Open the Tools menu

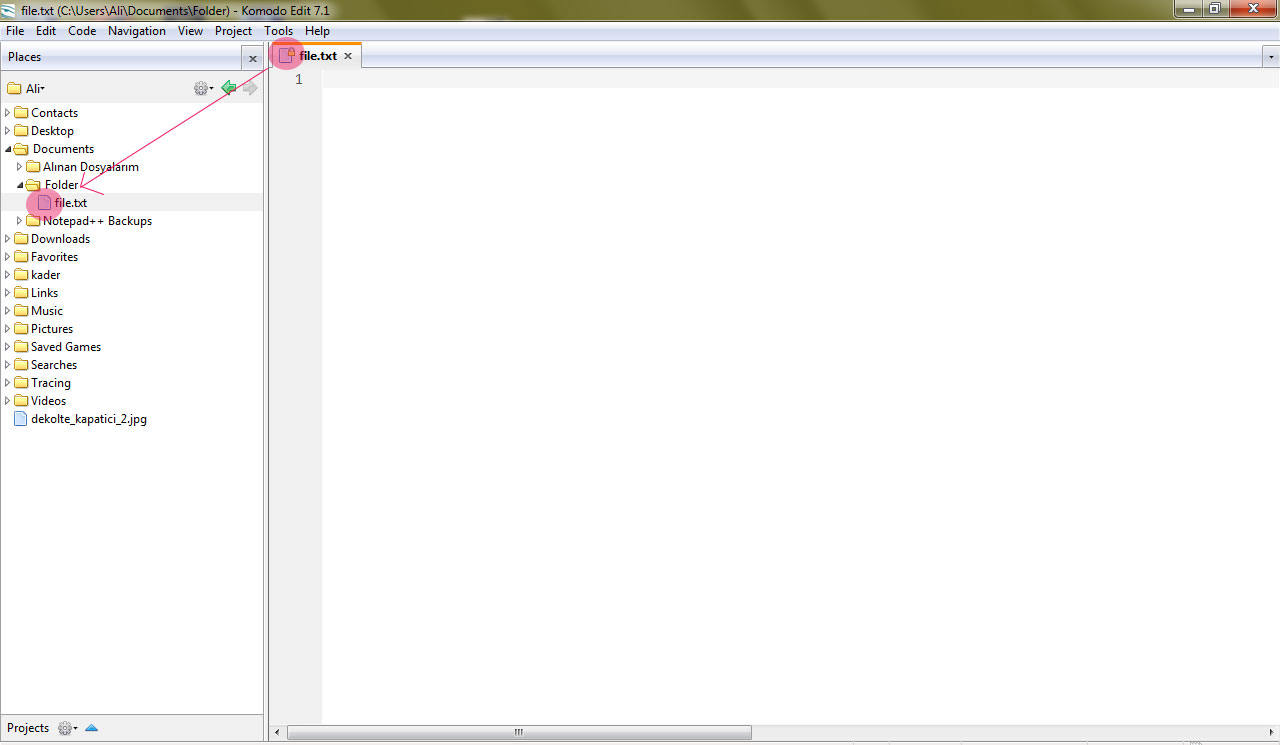(278, 31)
